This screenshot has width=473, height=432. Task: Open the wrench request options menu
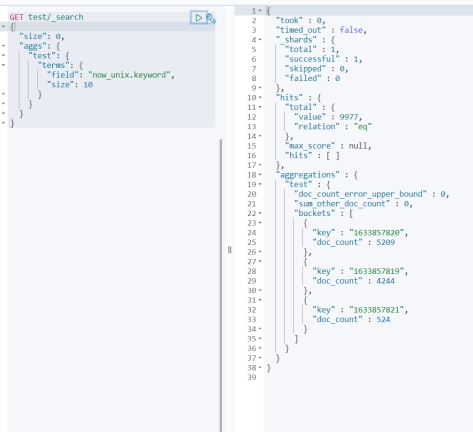click(211, 18)
